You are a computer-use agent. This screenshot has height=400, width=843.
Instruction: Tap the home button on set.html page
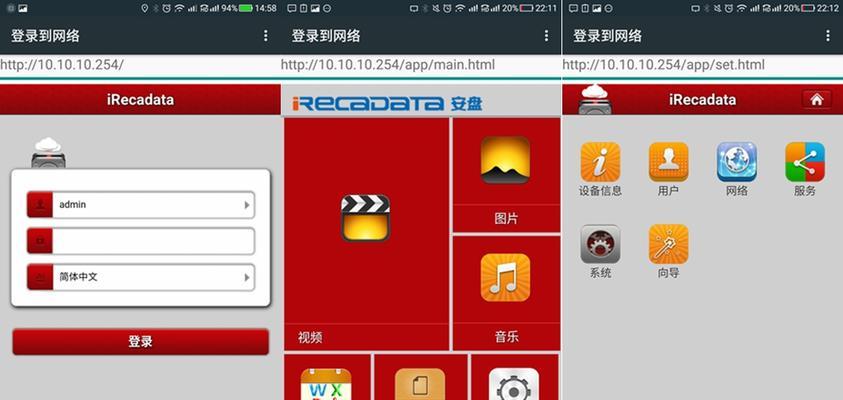coord(817,99)
